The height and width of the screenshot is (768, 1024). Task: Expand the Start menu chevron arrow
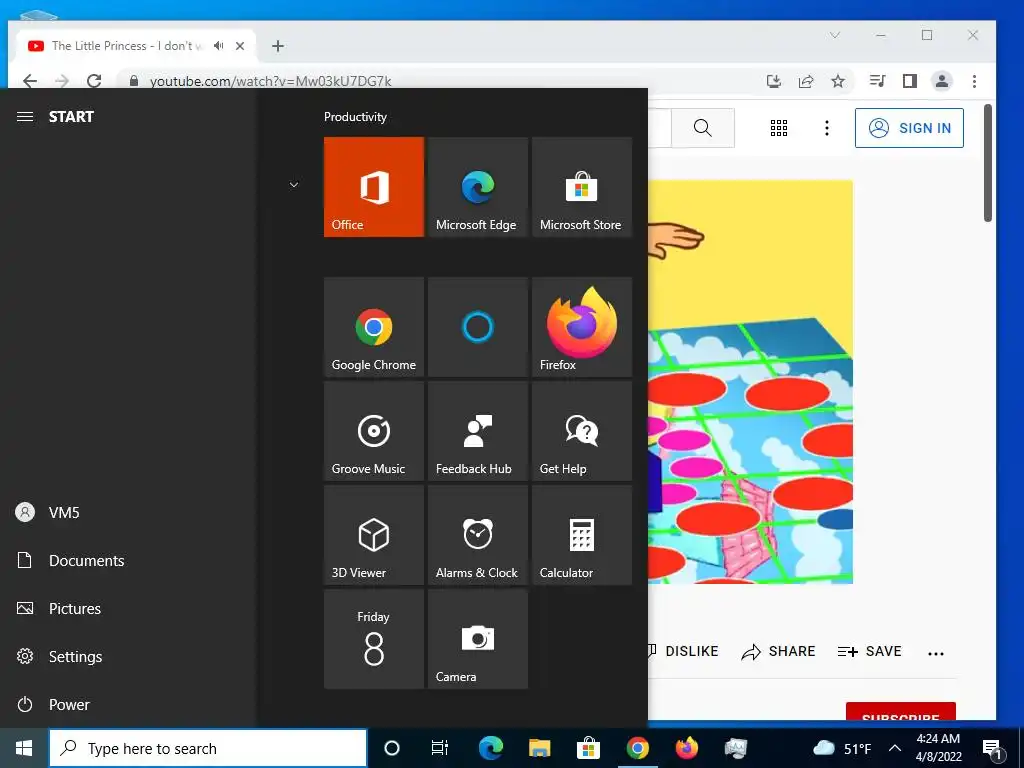click(x=294, y=185)
